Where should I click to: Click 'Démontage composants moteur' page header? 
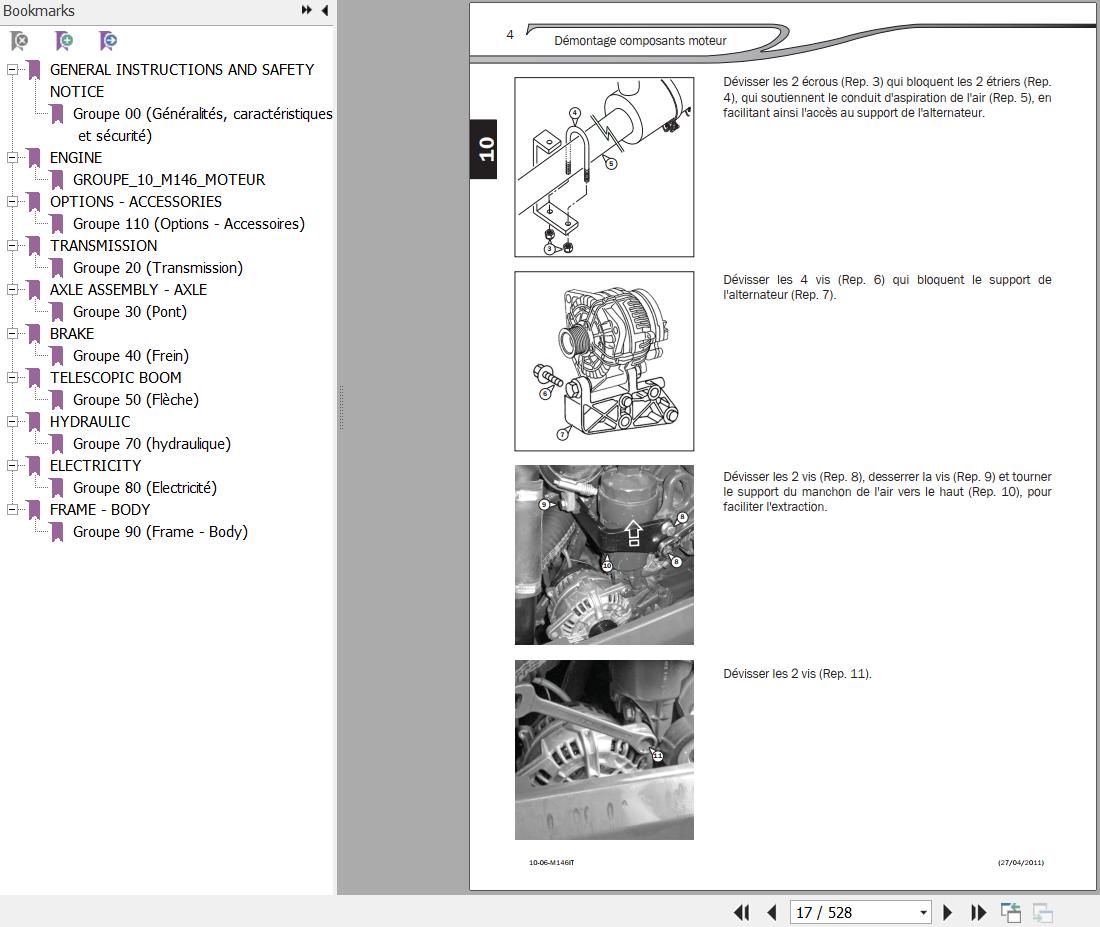pos(640,41)
